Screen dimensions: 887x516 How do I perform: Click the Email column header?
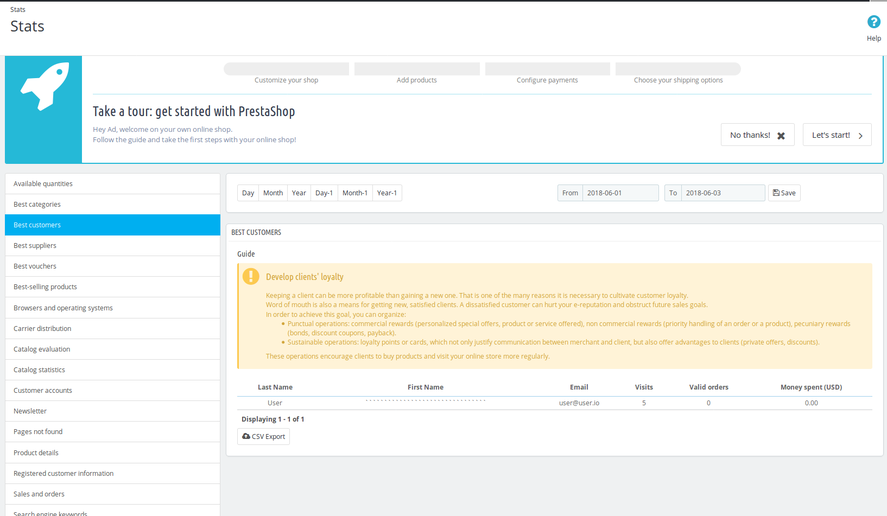[579, 388]
